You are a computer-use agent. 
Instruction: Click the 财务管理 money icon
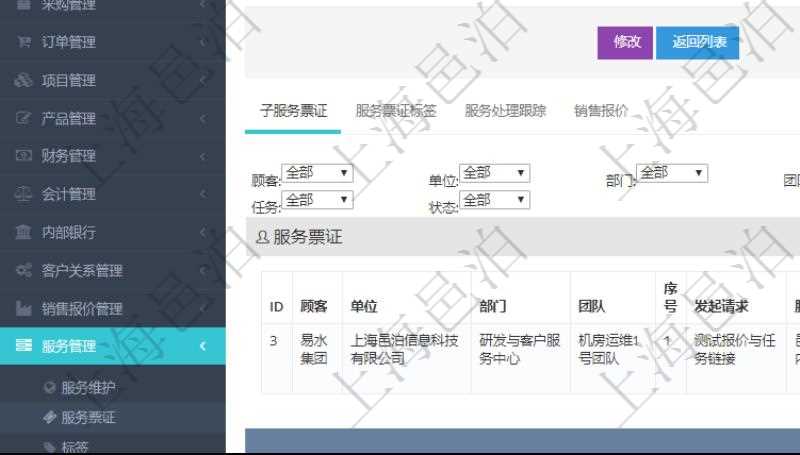click(x=23, y=156)
